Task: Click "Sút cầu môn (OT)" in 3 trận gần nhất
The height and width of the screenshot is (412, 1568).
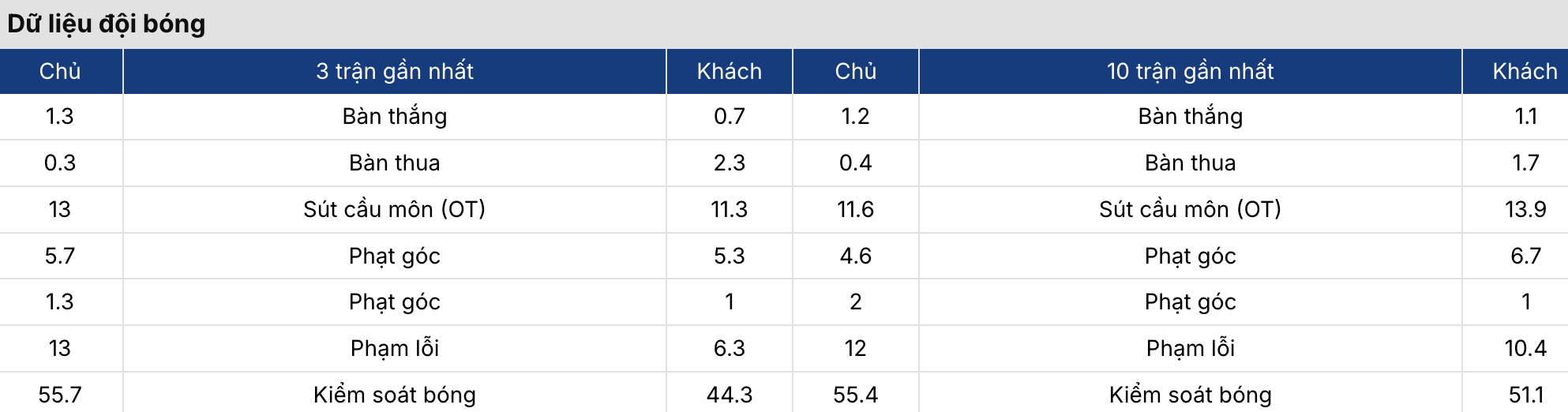Action: 395,209
